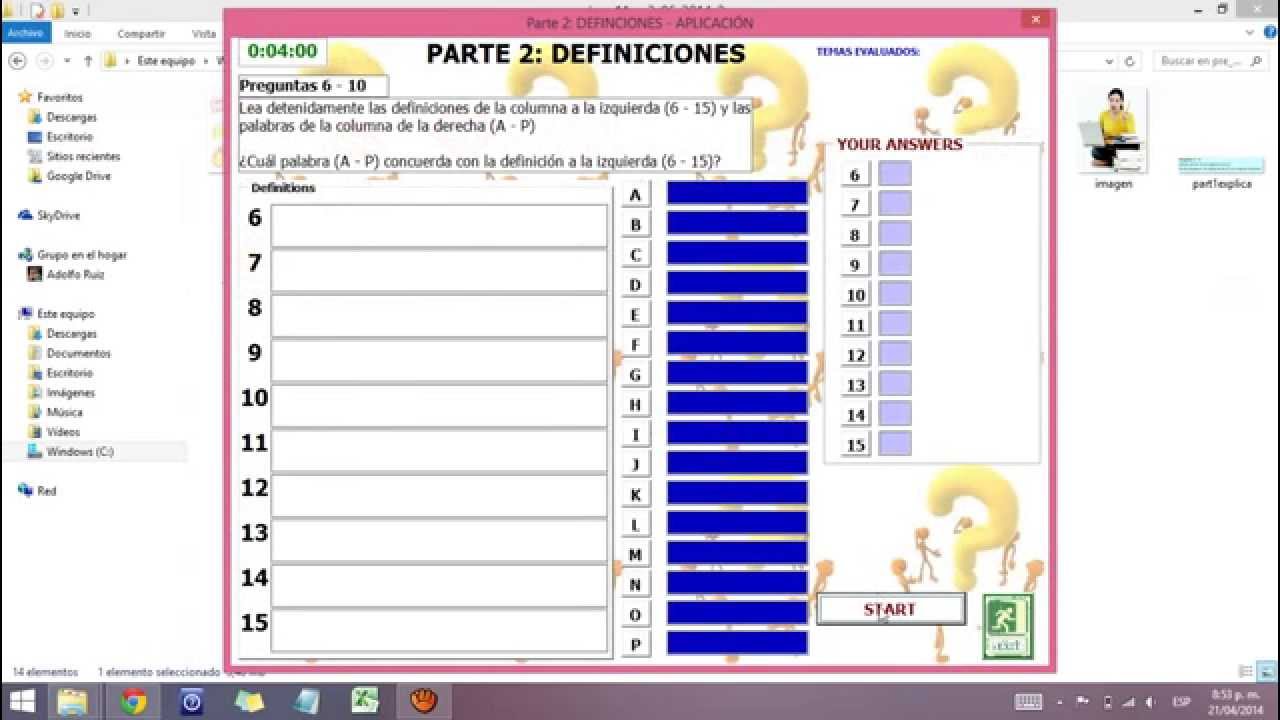Click the Windows Start button
Screen dimensions: 1280x720
tap(21, 701)
